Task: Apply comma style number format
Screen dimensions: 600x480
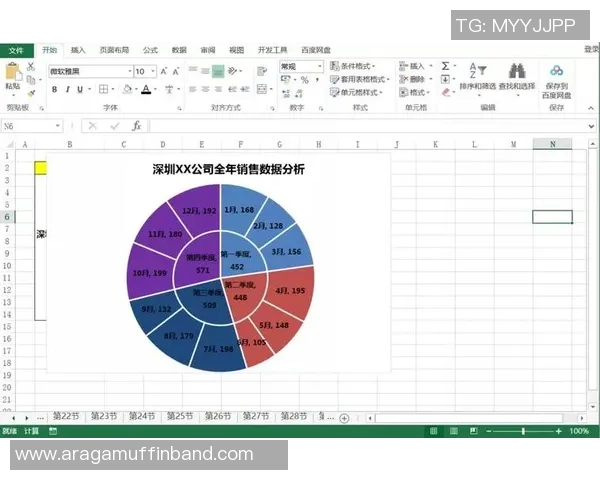Action: pyautogui.click(x=317, y=80)
